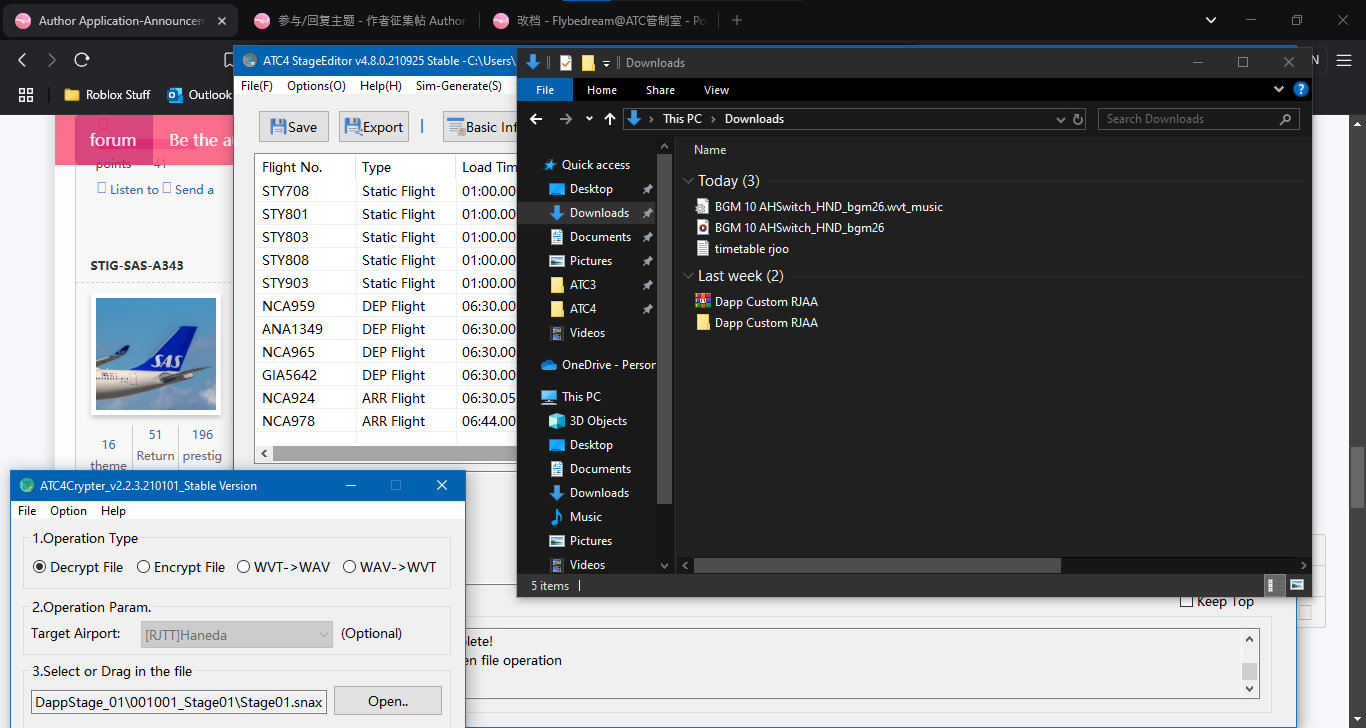1366x728 pixels.
Task: Select the Decrypt File radio button
Action: coord(40,567)
